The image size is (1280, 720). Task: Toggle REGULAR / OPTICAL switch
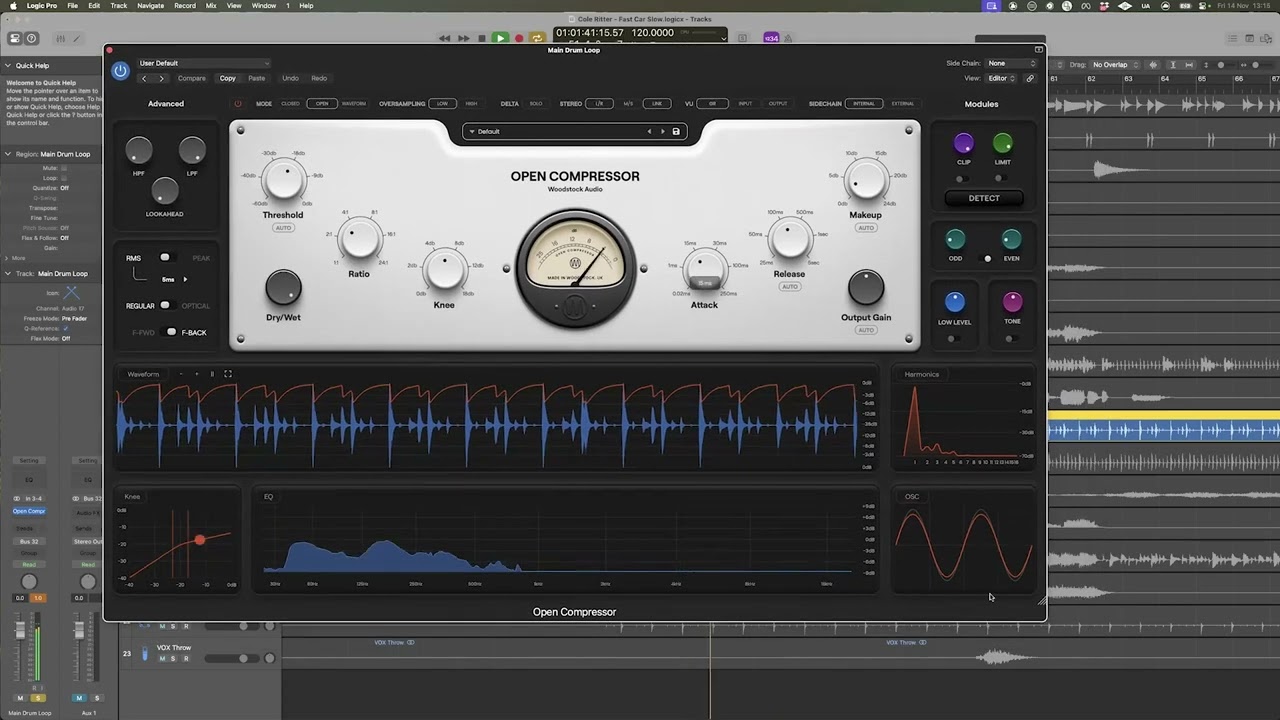pos(167,305)
